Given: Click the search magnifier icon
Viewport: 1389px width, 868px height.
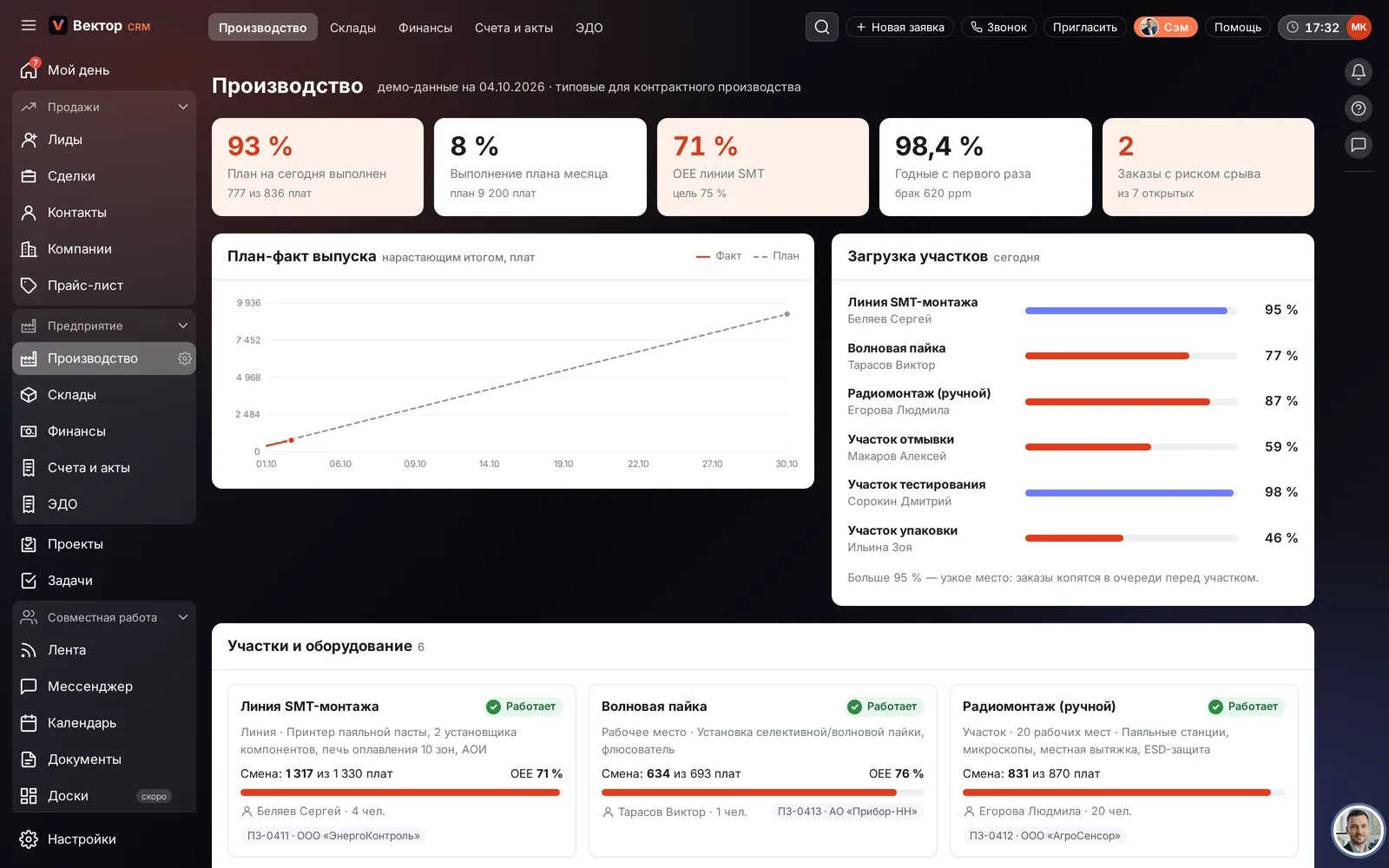Looking at the screenshot, I should coord(821,27).
